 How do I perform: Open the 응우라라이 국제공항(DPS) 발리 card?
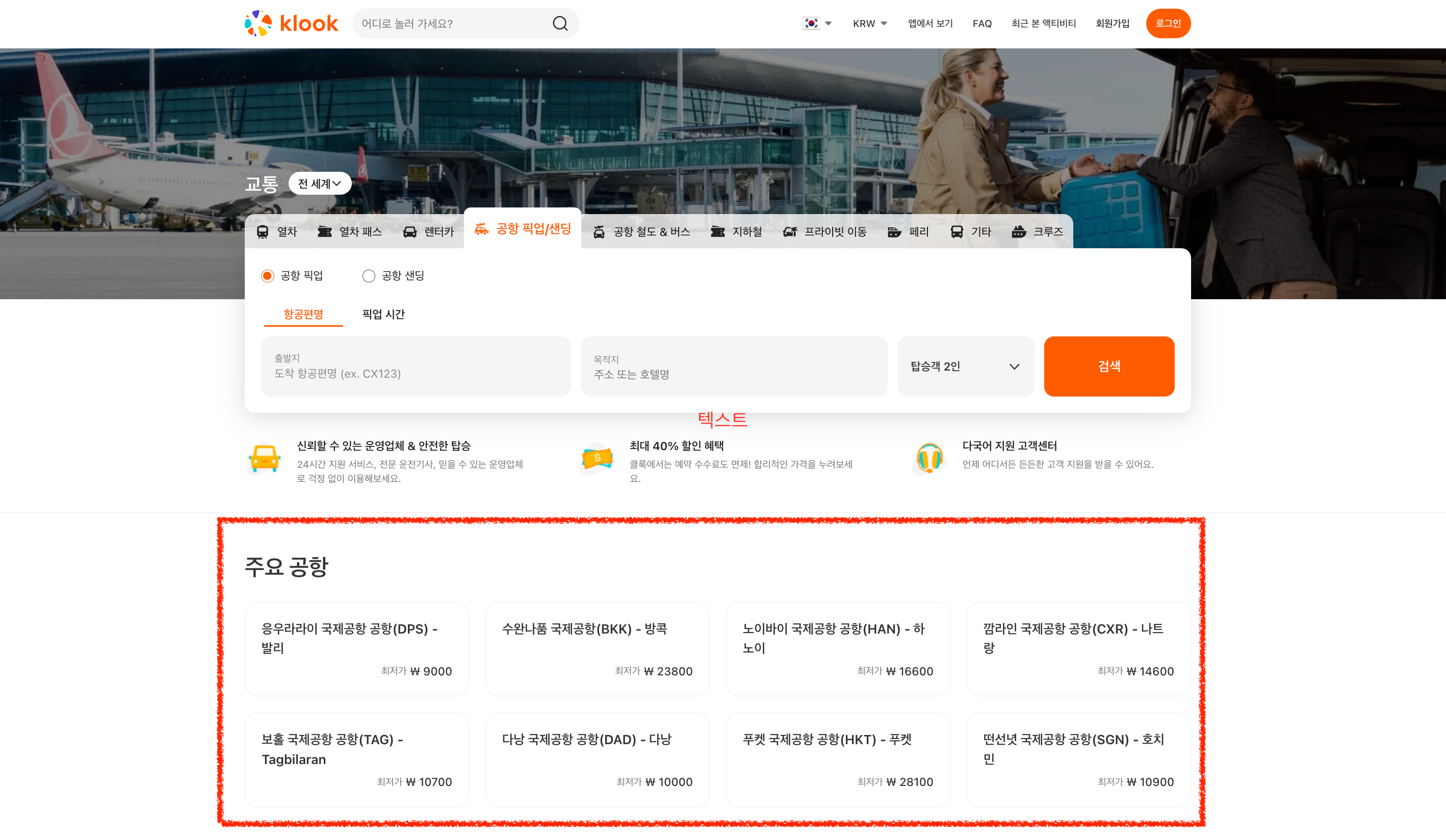coord(357,649)
